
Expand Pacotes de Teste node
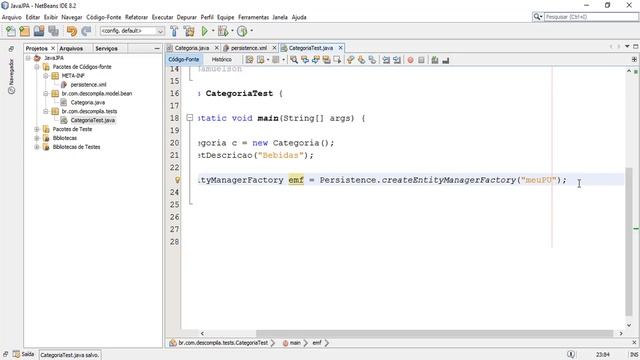[x=37, y=129]
